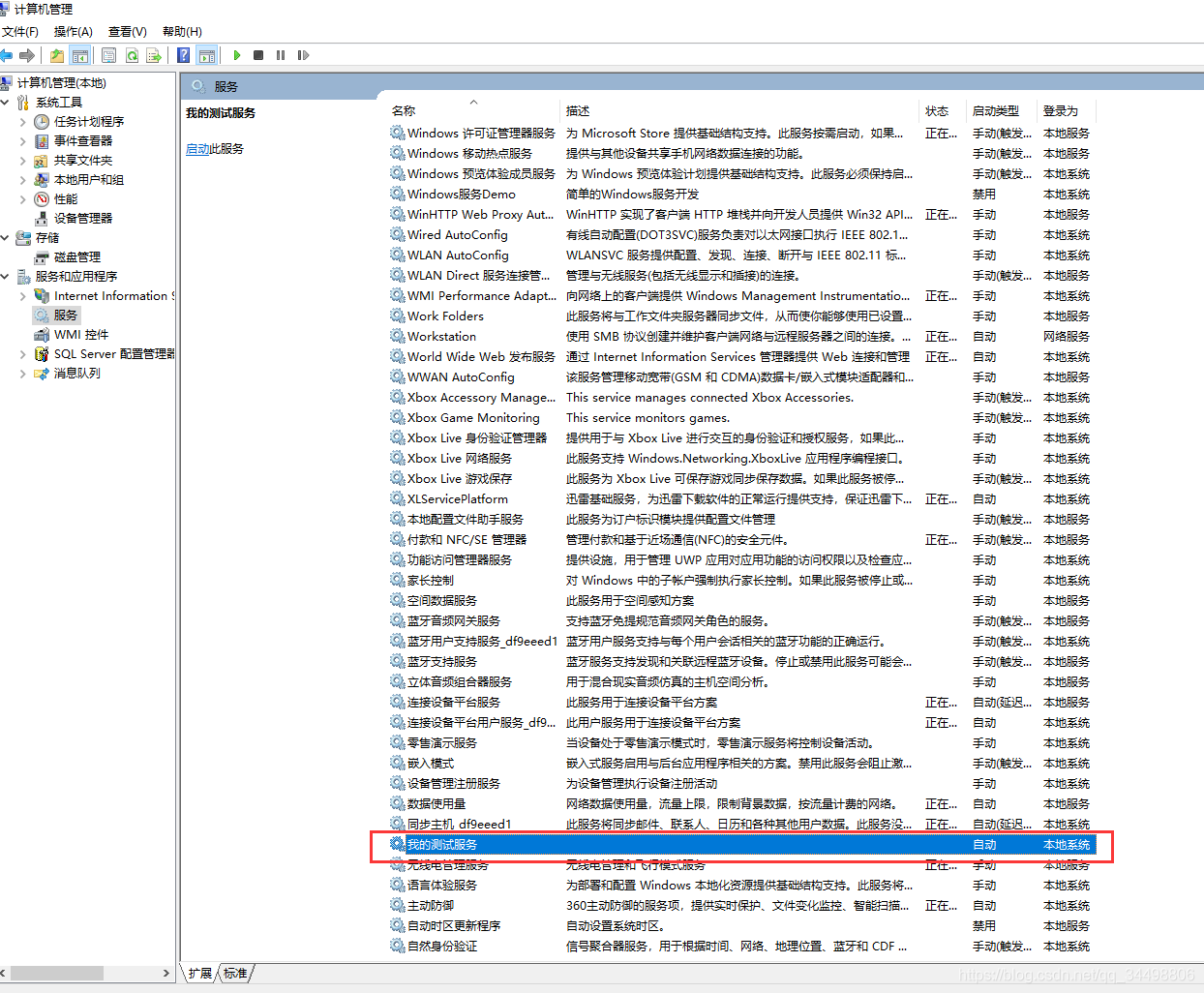Collapse the 服务和应用程序 node
Viewport: 1204px width, 993px height.
tap(6, 277)
